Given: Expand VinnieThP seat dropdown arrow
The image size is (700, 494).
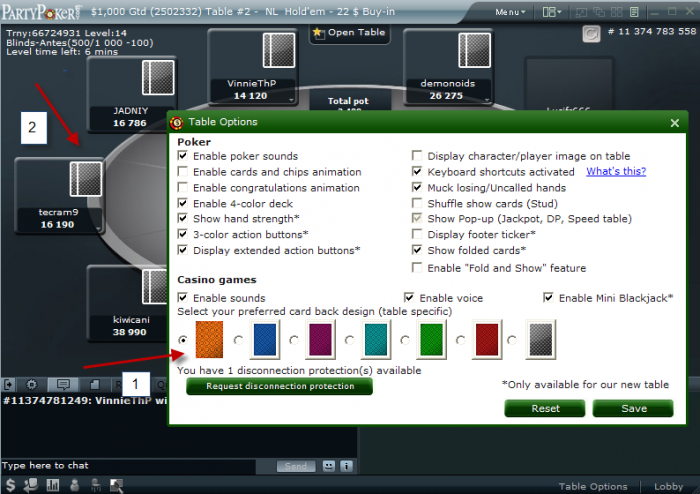Looking at the screenshot, I should pos(291,100).
